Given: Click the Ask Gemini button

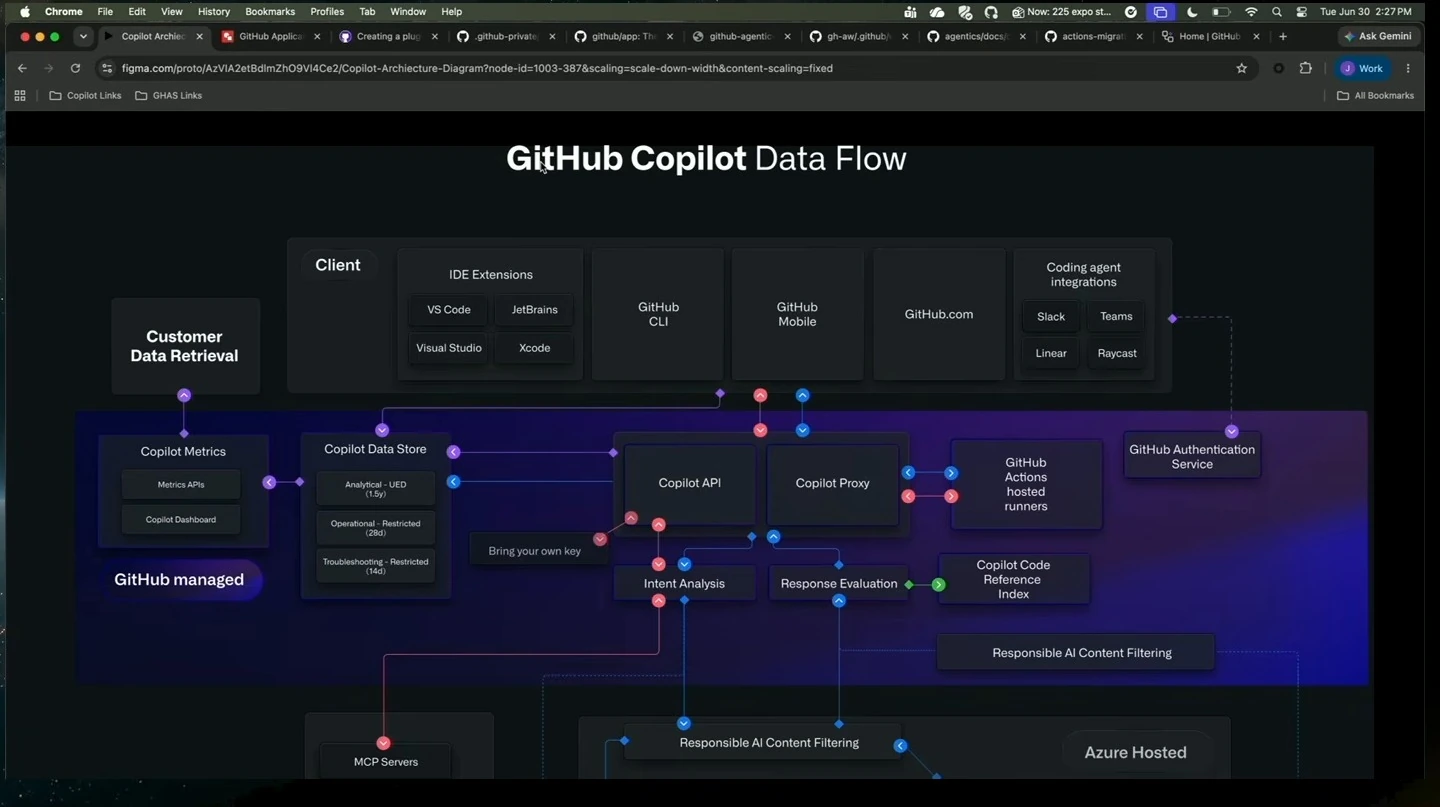Looking at the screenshot, I should point(1378,36).
